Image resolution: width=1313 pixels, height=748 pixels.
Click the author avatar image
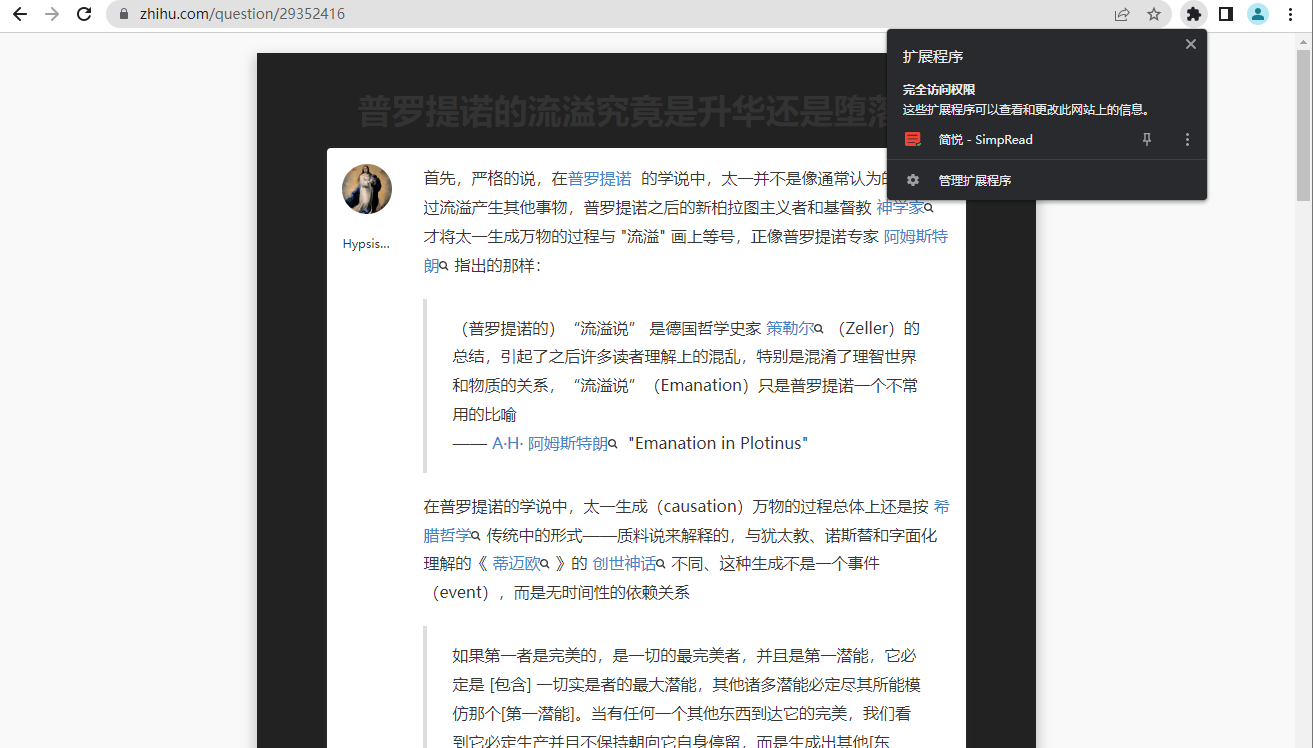367,189
